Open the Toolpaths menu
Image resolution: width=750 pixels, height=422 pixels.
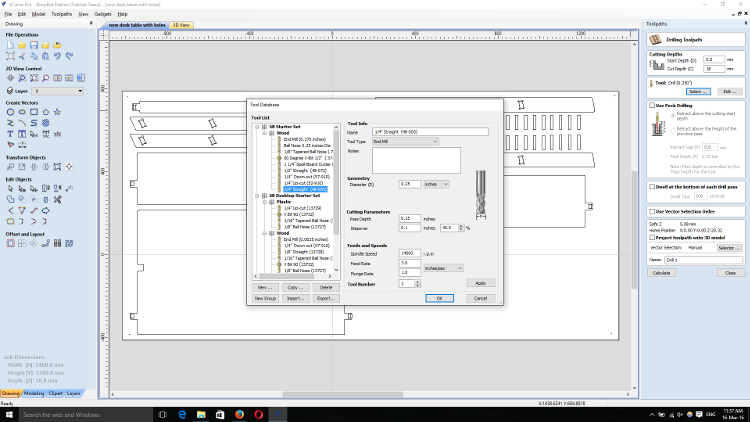61,15
